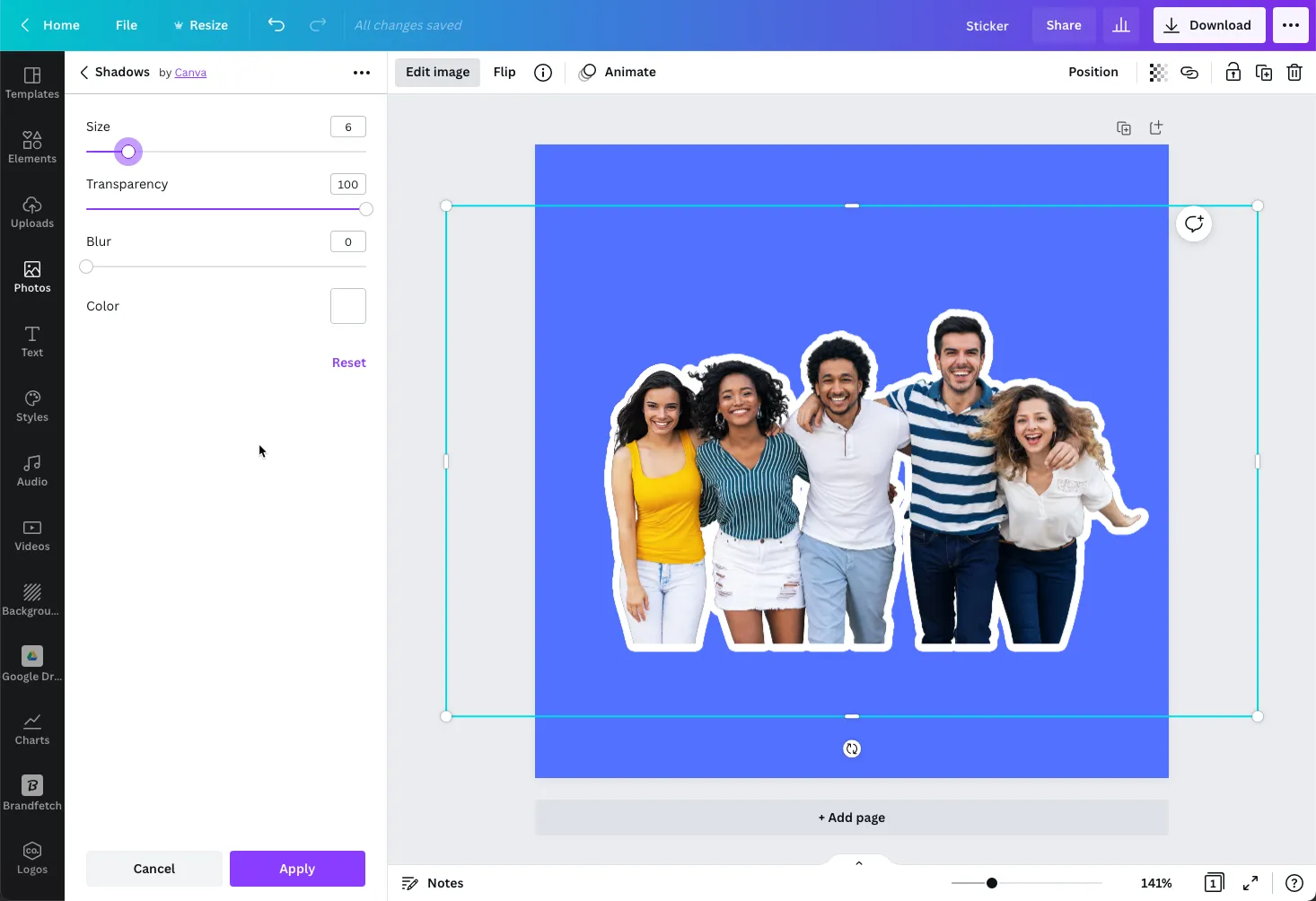Open the Audio panel
The image size is (1316, 901).
[32, 469]
